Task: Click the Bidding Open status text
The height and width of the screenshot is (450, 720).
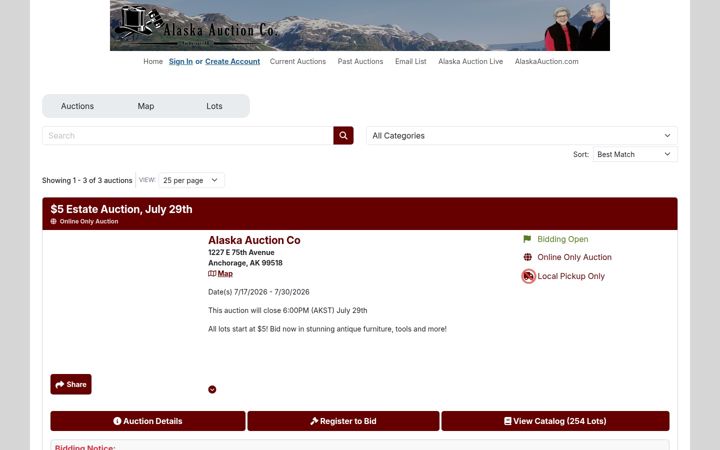Action: click(562, 239)
